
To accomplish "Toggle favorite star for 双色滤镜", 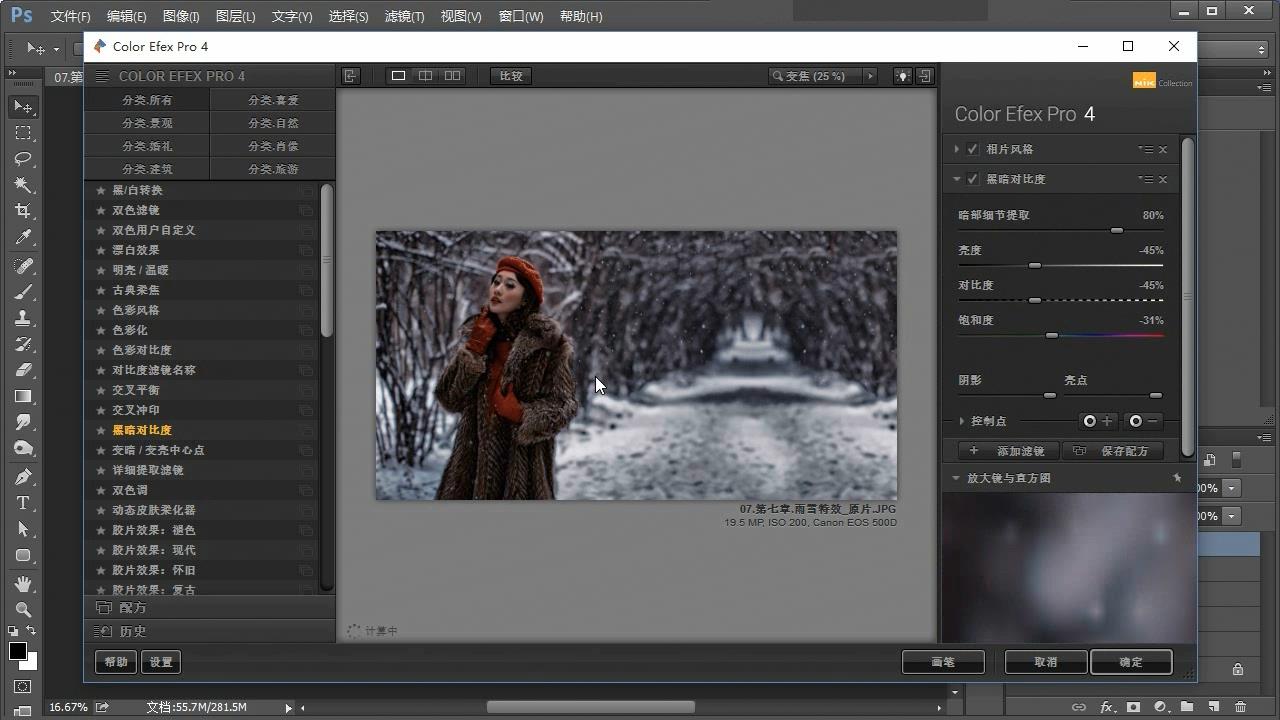I will point(101,210).
